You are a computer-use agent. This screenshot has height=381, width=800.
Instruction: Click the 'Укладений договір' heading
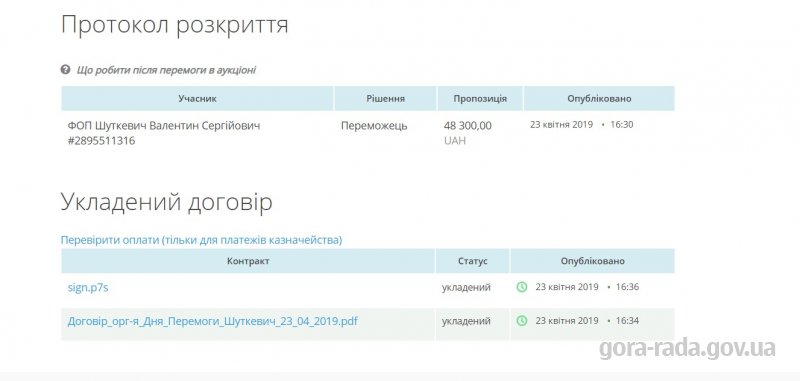166,202
